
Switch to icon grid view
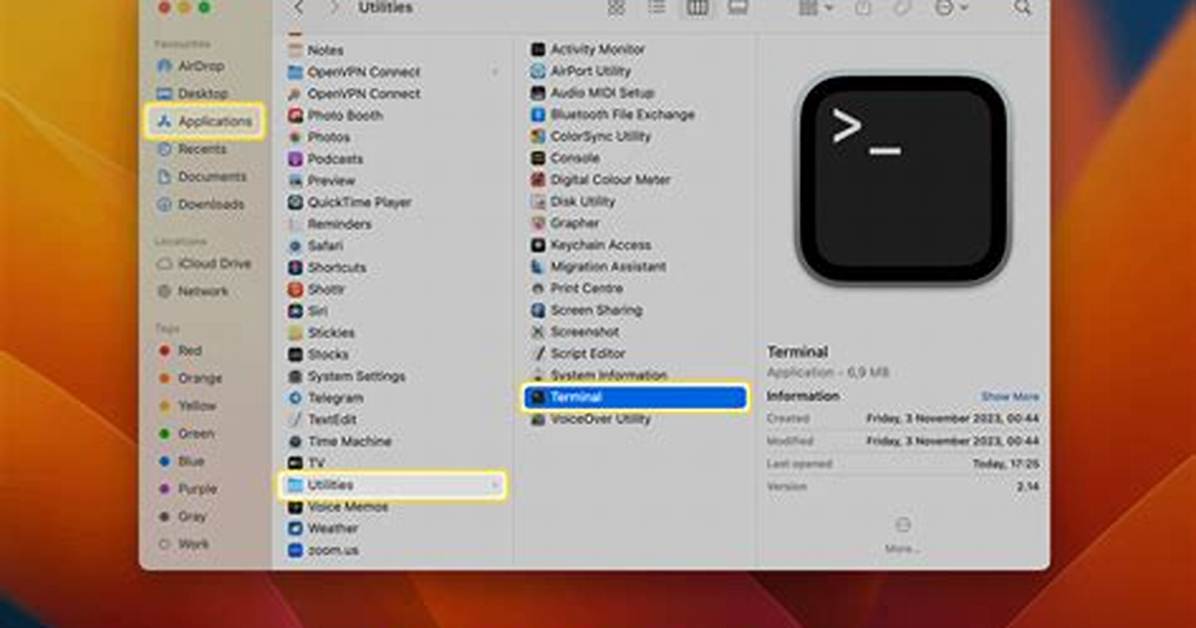point(616,8)
